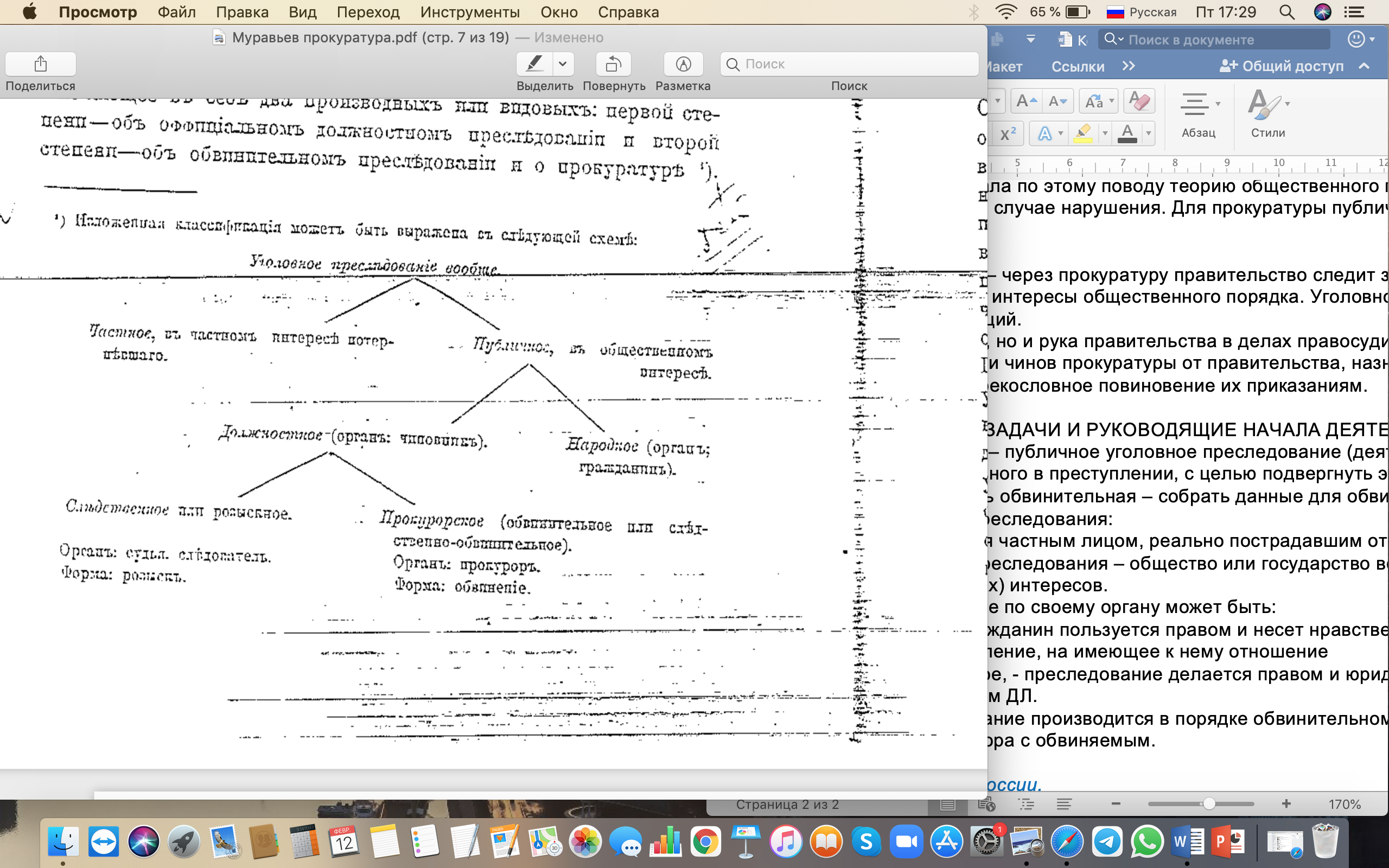
Task: Apply the font color A swatch
Action: pyautogui.click(x=1127, y=134)
